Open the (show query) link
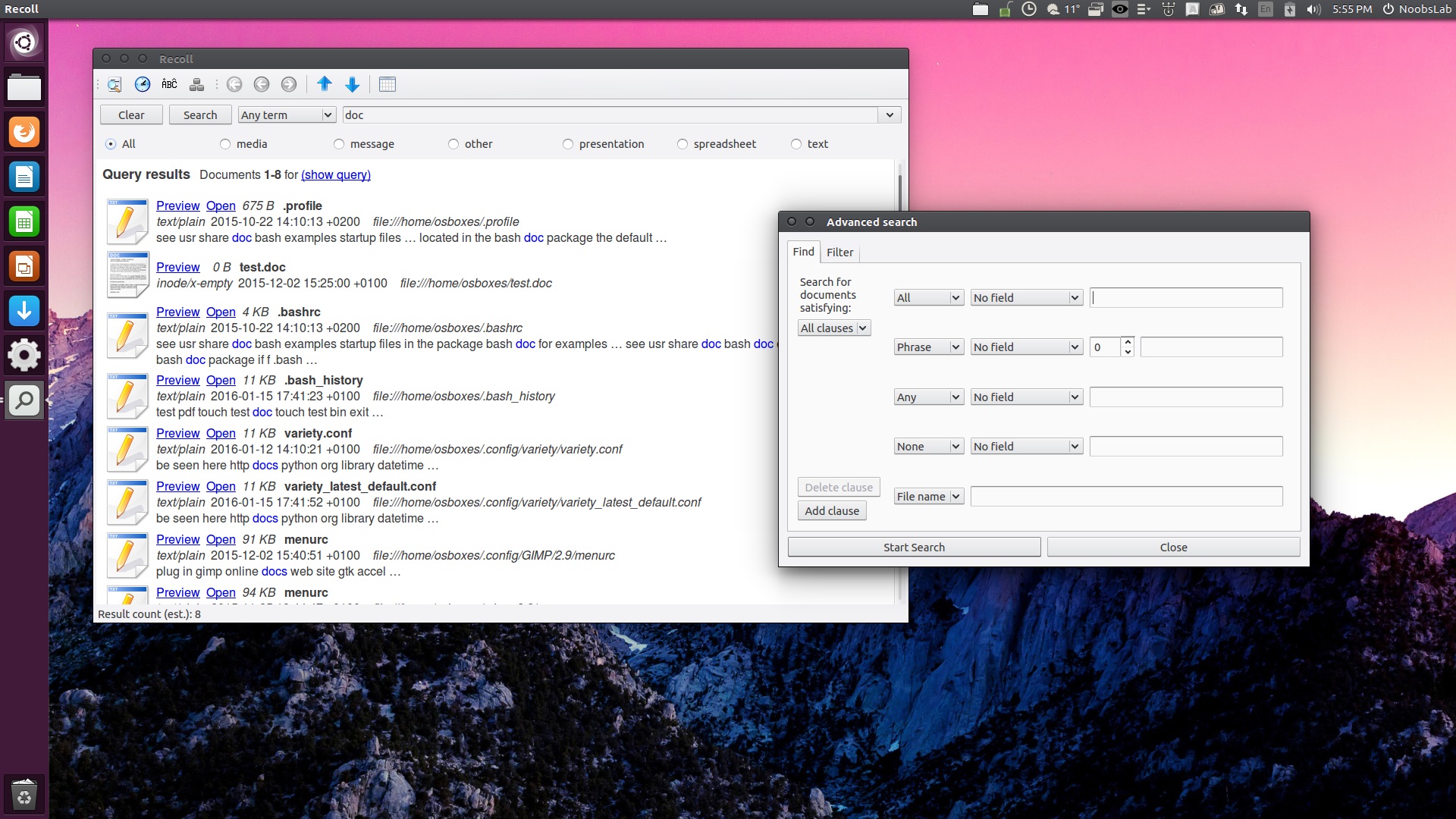 pyautogui.click(x=335, y=175)
